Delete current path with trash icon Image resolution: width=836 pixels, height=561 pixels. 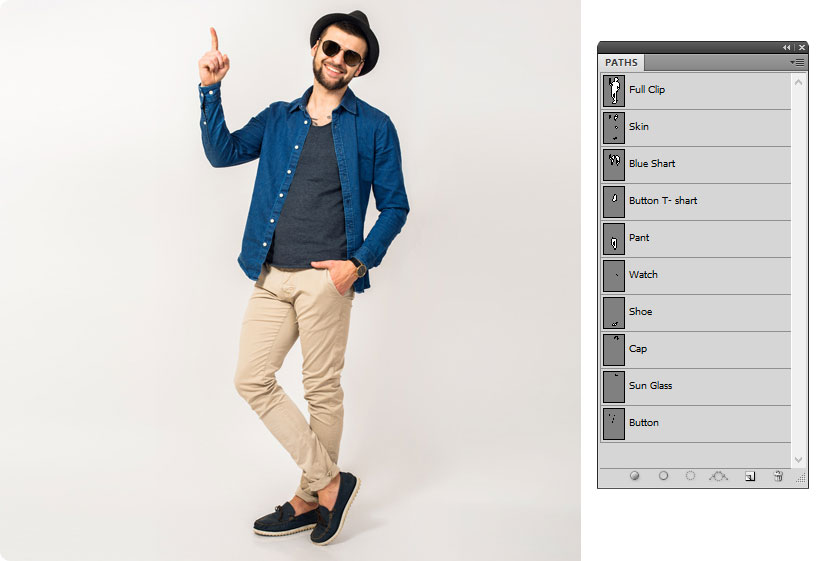778,477
